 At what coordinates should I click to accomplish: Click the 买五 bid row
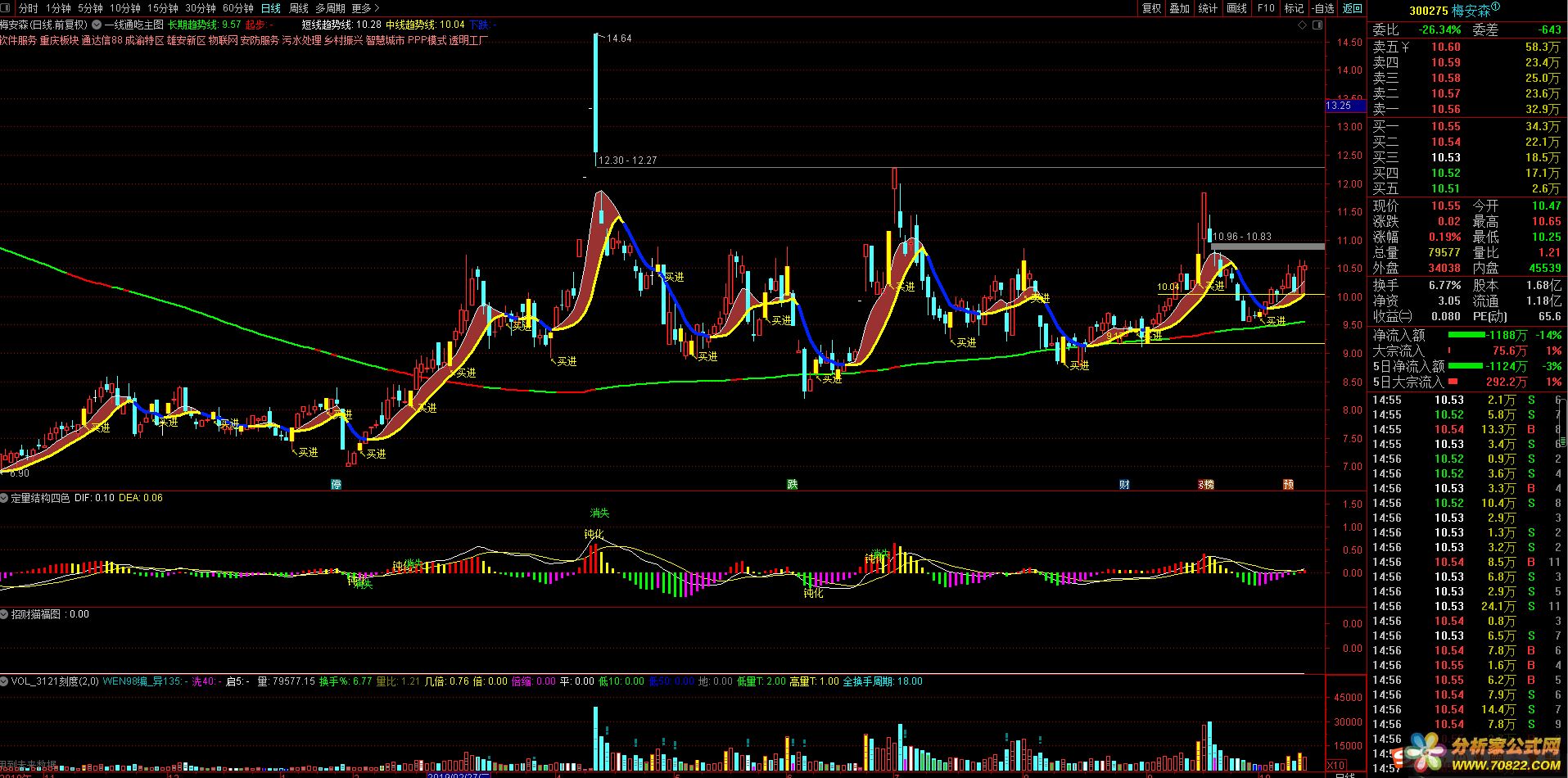pos(1467,188)
